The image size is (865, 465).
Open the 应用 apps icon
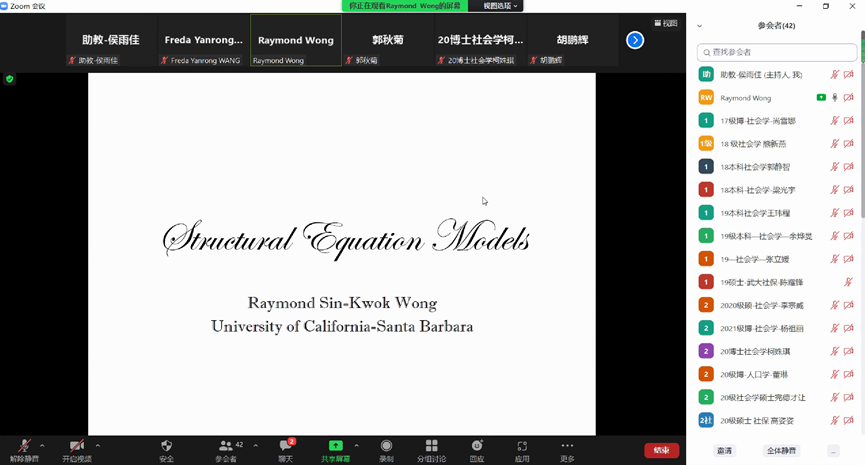click(522, 445)
